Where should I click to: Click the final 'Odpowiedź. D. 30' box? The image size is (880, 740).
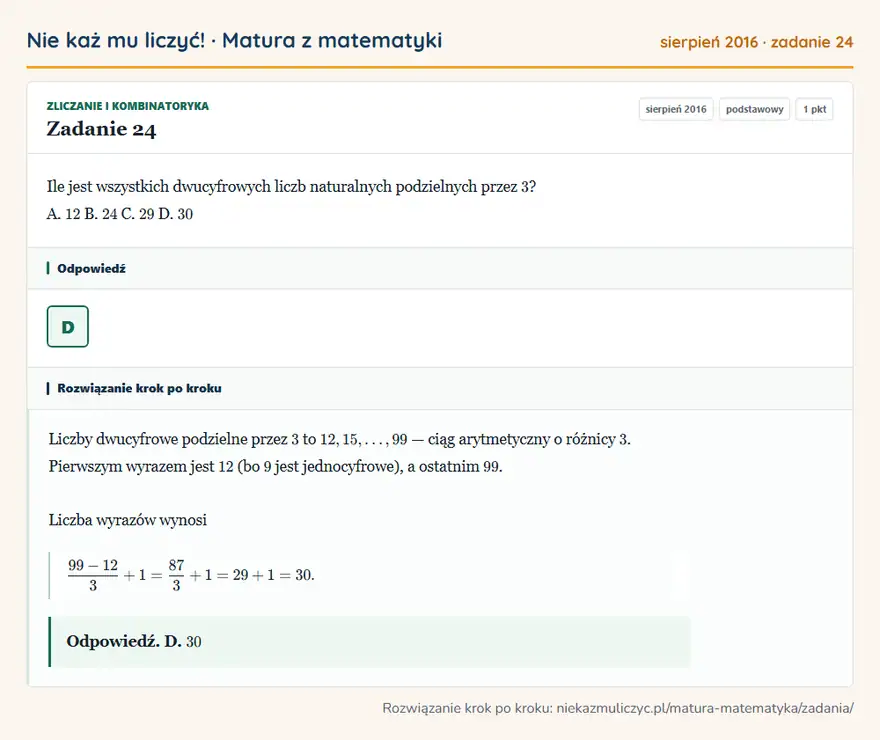[x=369, y=642]
